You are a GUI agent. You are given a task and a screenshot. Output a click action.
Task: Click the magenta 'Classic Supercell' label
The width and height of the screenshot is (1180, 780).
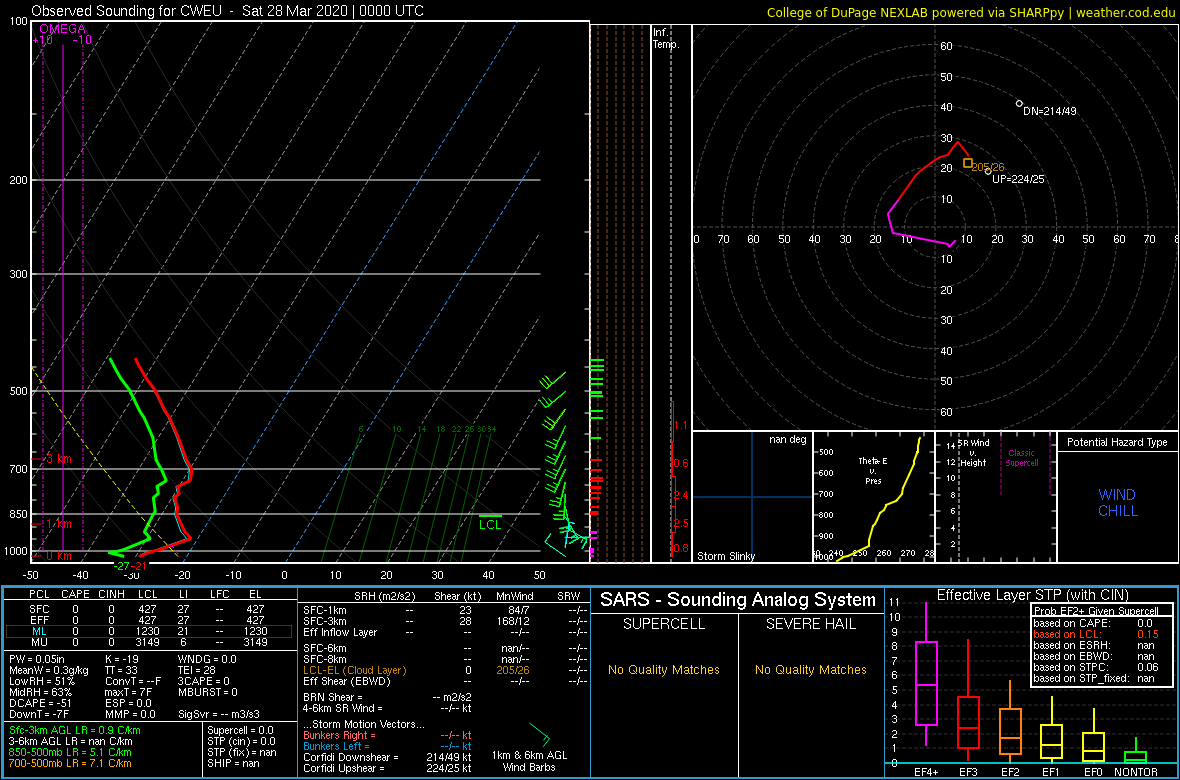tap(1024, 458)
